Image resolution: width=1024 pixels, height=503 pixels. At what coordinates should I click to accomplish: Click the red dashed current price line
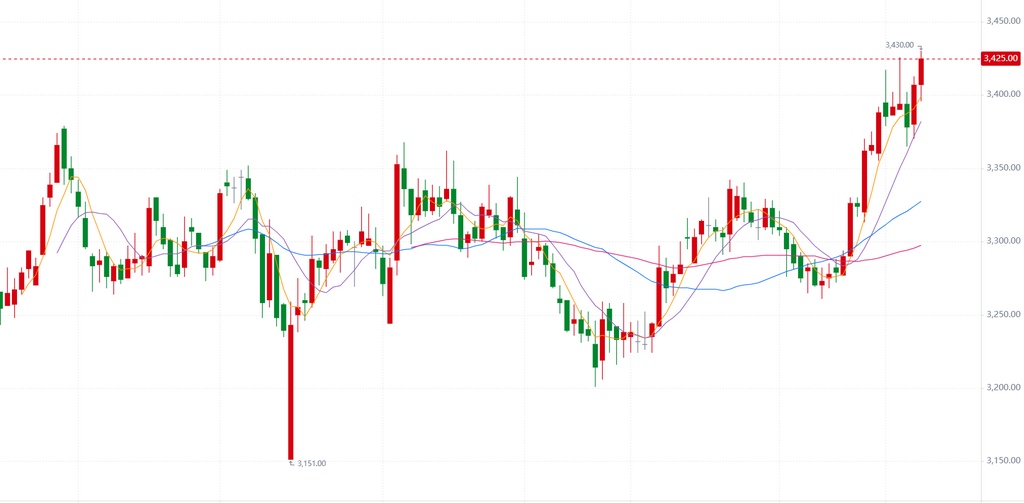tap(500, 59)
